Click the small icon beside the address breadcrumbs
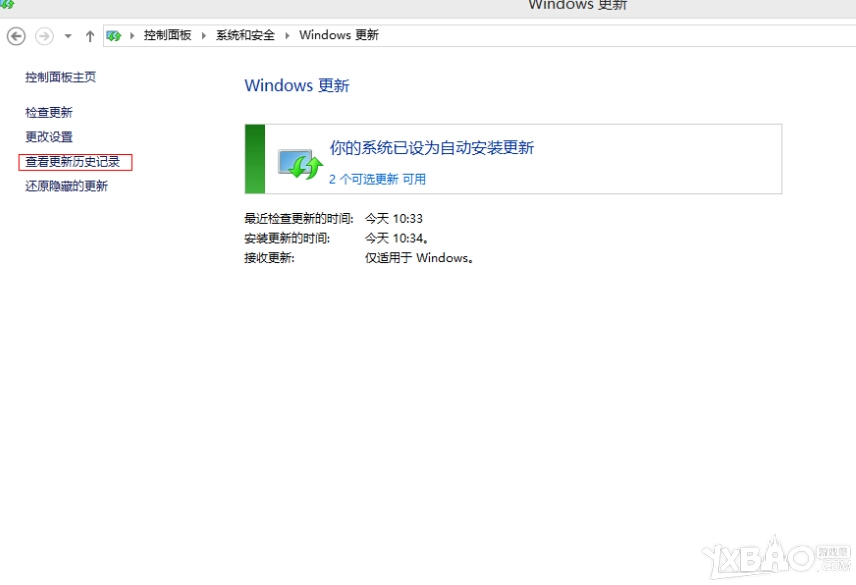856x585 pixels. click(x=113, y=34)
